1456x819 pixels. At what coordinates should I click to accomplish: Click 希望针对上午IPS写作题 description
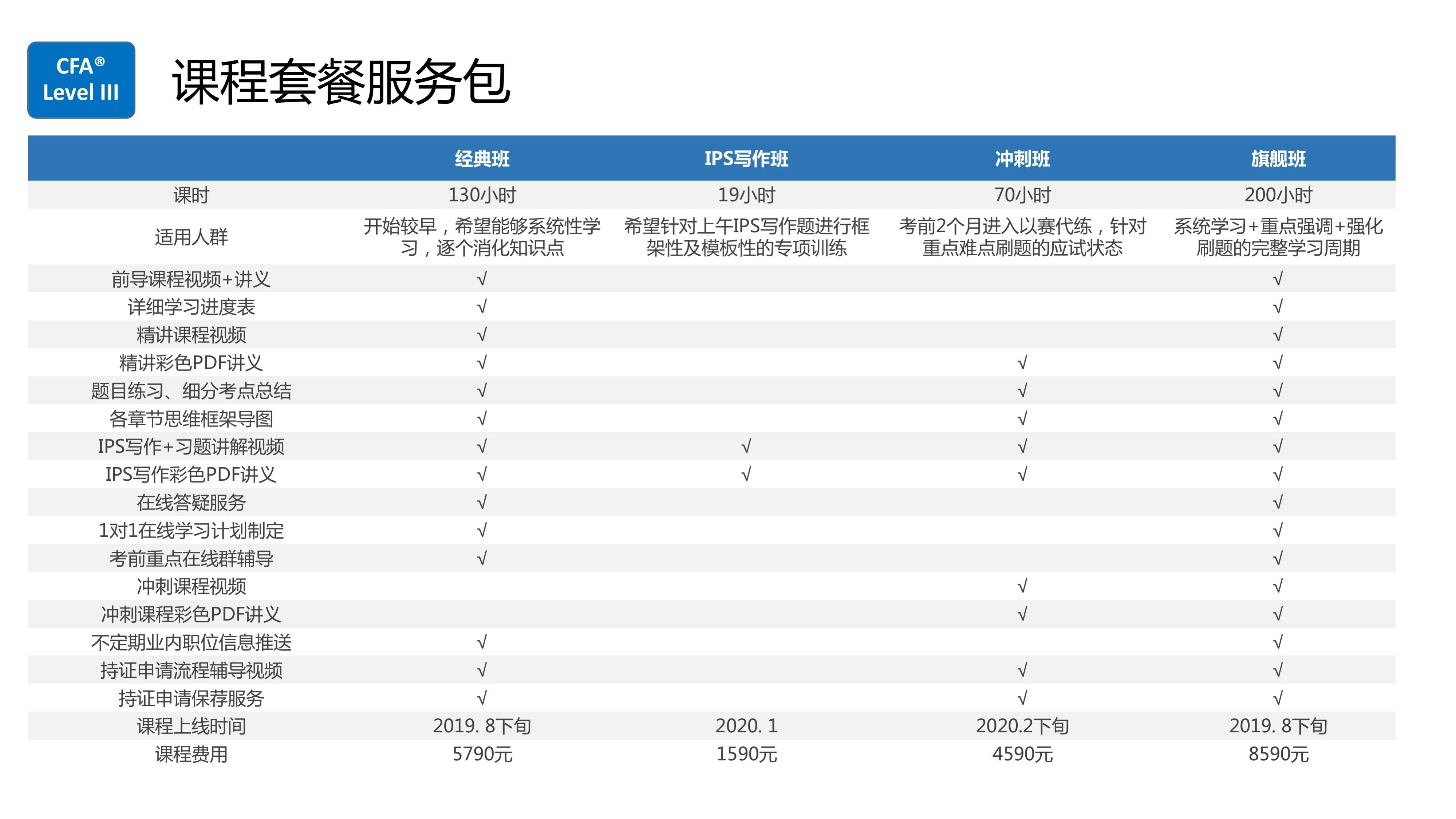point(746,237)
